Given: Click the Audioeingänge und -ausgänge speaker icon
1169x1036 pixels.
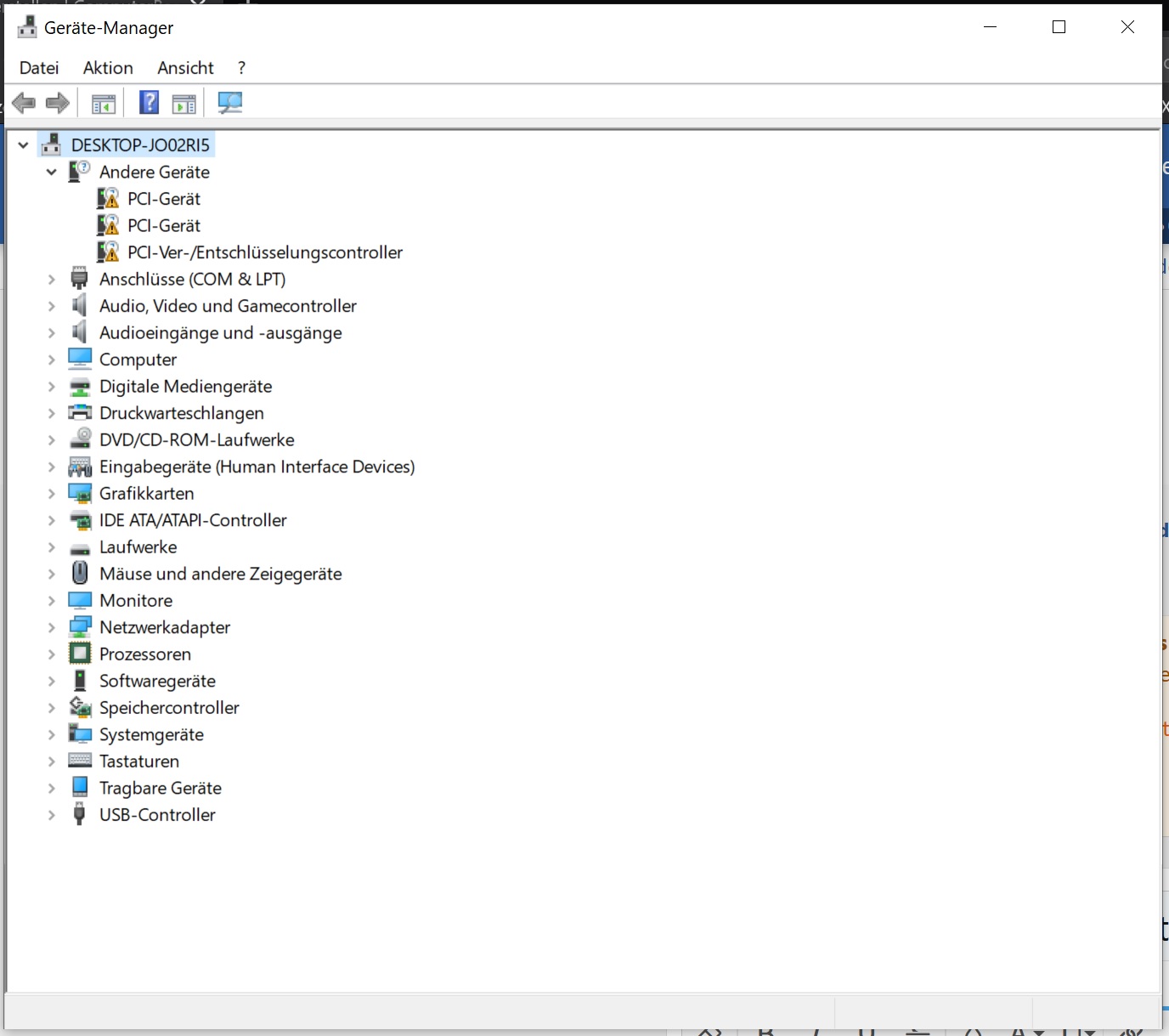Looking at the screenshot, I should pos(80,331).
